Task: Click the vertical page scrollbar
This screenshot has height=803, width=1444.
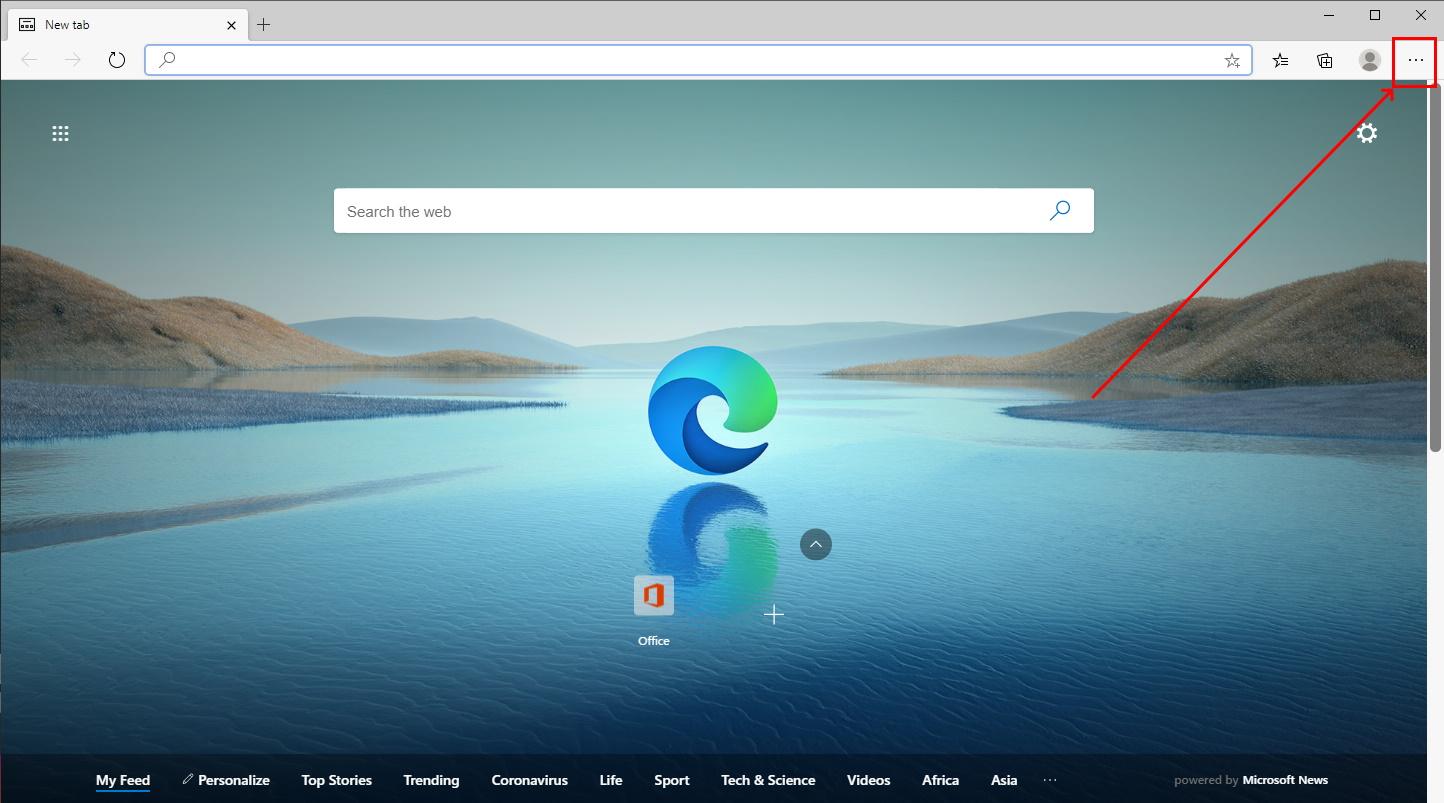Action: (1436, 270)
